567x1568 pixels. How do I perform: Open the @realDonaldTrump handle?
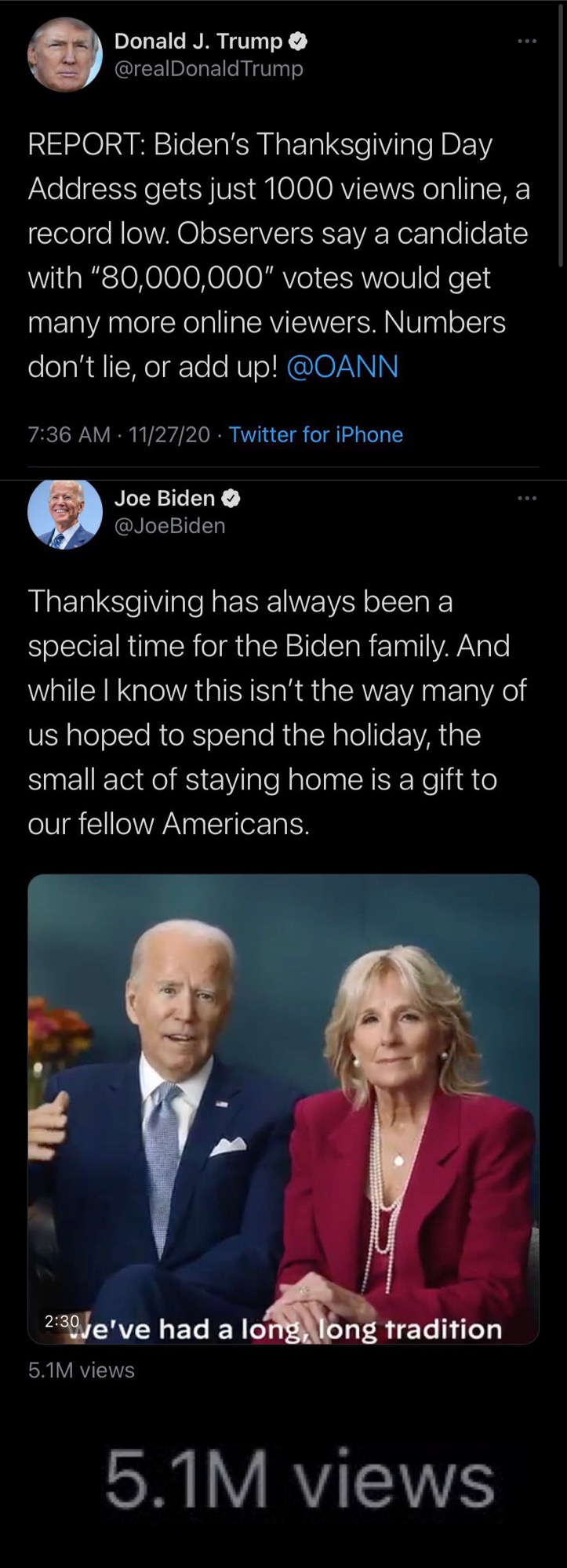click(209, 69)
